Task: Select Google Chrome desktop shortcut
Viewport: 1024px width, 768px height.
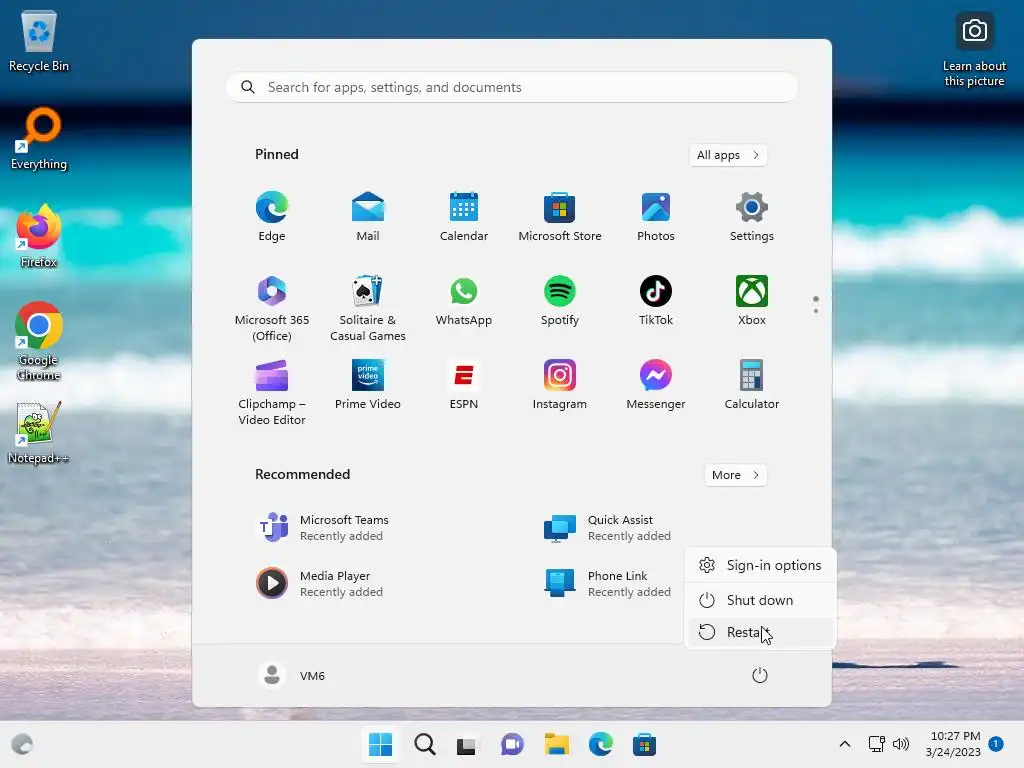Action: point(39,341)
